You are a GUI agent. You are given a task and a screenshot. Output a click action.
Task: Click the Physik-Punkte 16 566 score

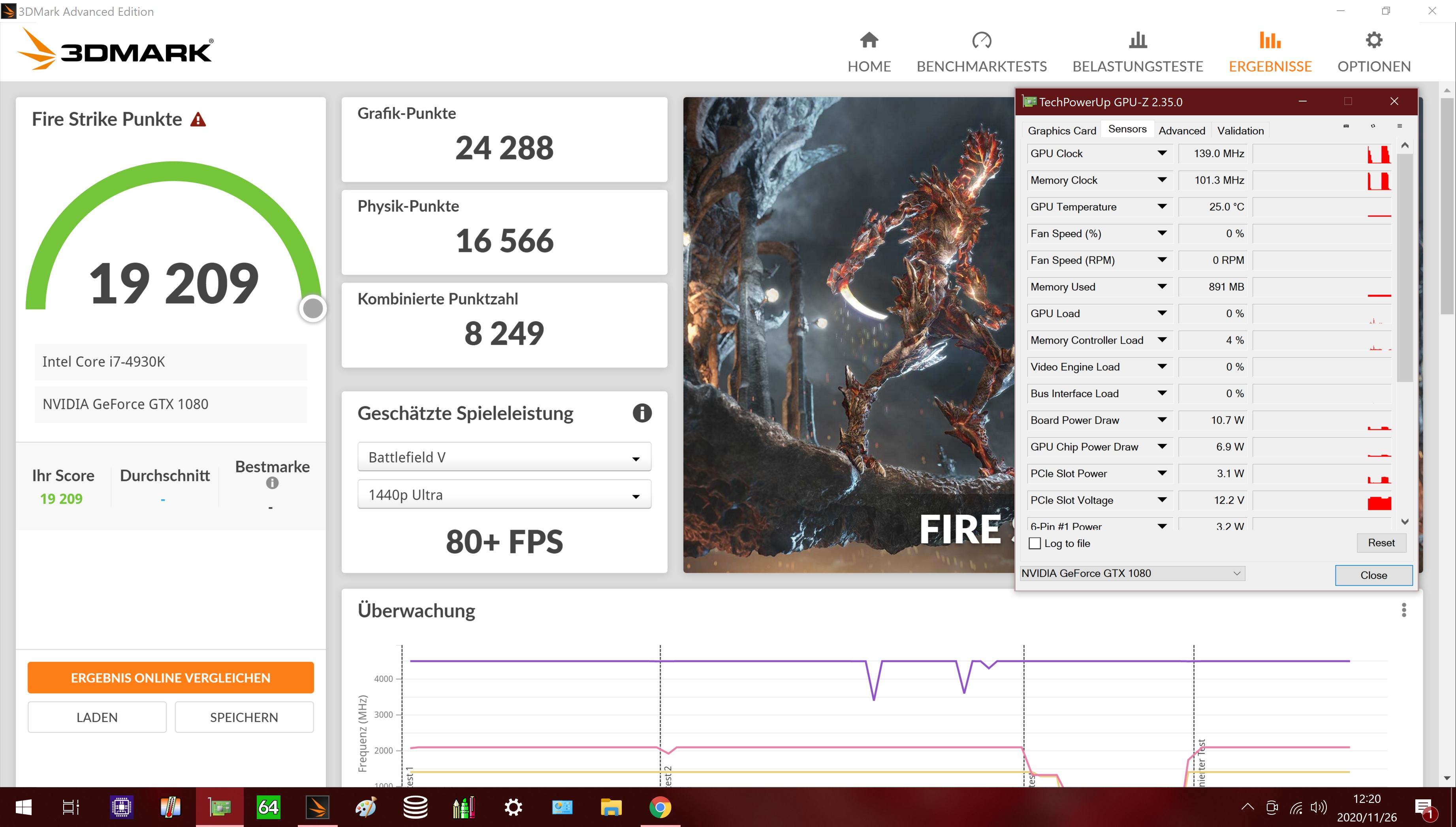(x=504, y=241)
